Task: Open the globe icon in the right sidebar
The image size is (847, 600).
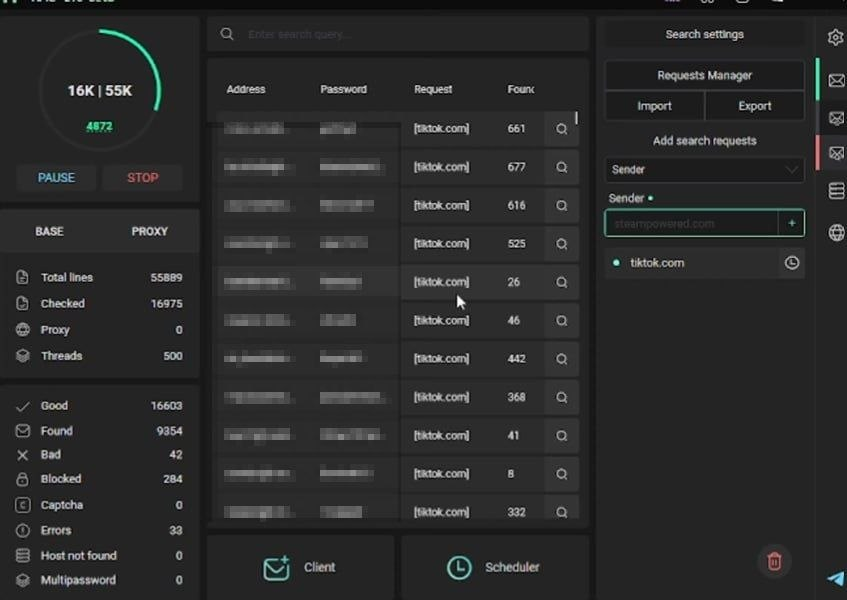Action: tap(836, 233)
